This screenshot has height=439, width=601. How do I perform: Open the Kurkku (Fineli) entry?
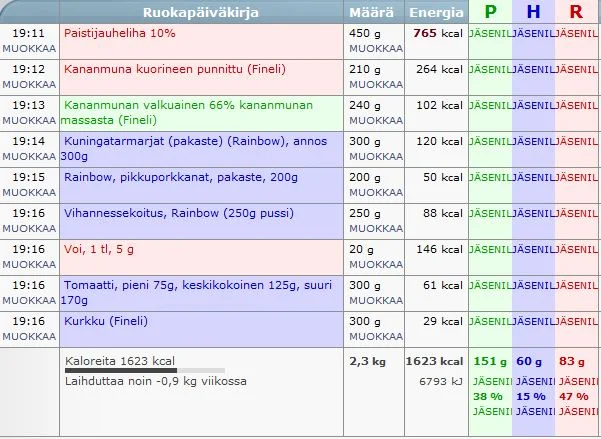[x=105, y=321]
